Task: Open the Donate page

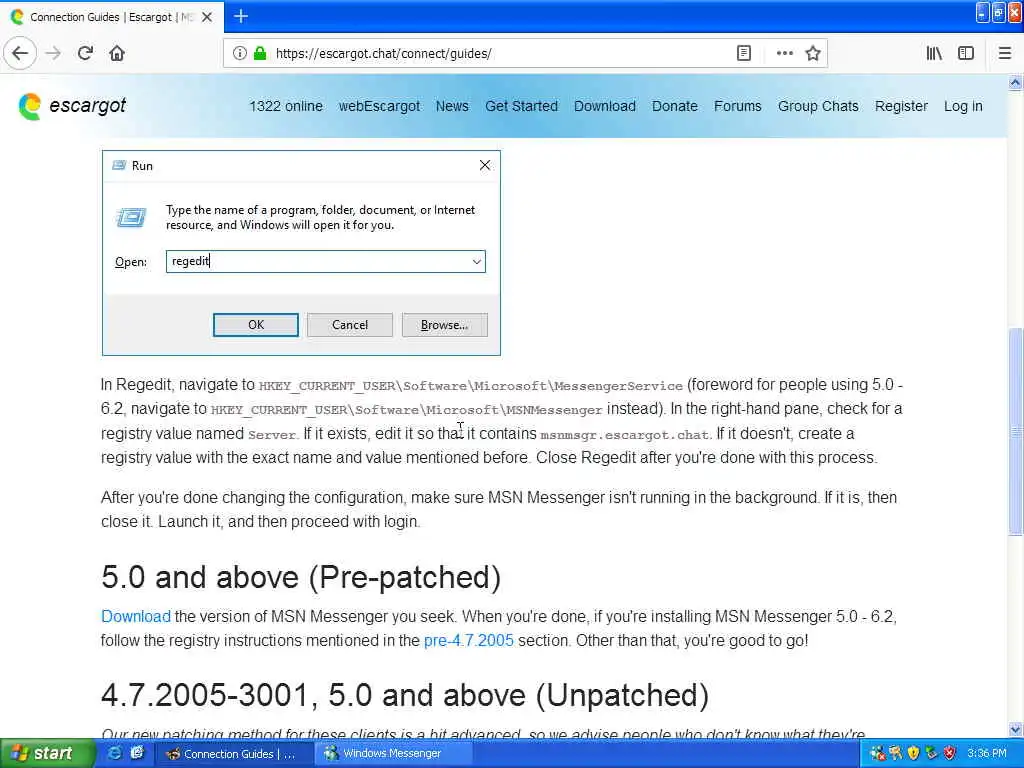Action: point(675,106)
